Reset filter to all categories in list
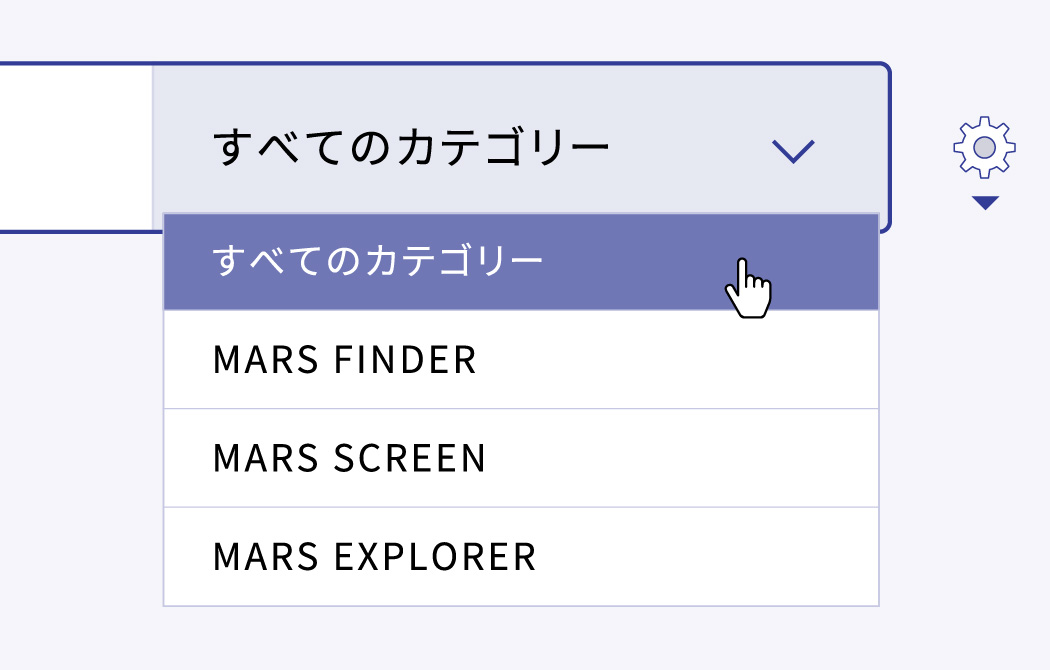 click(x=521, y=262)
